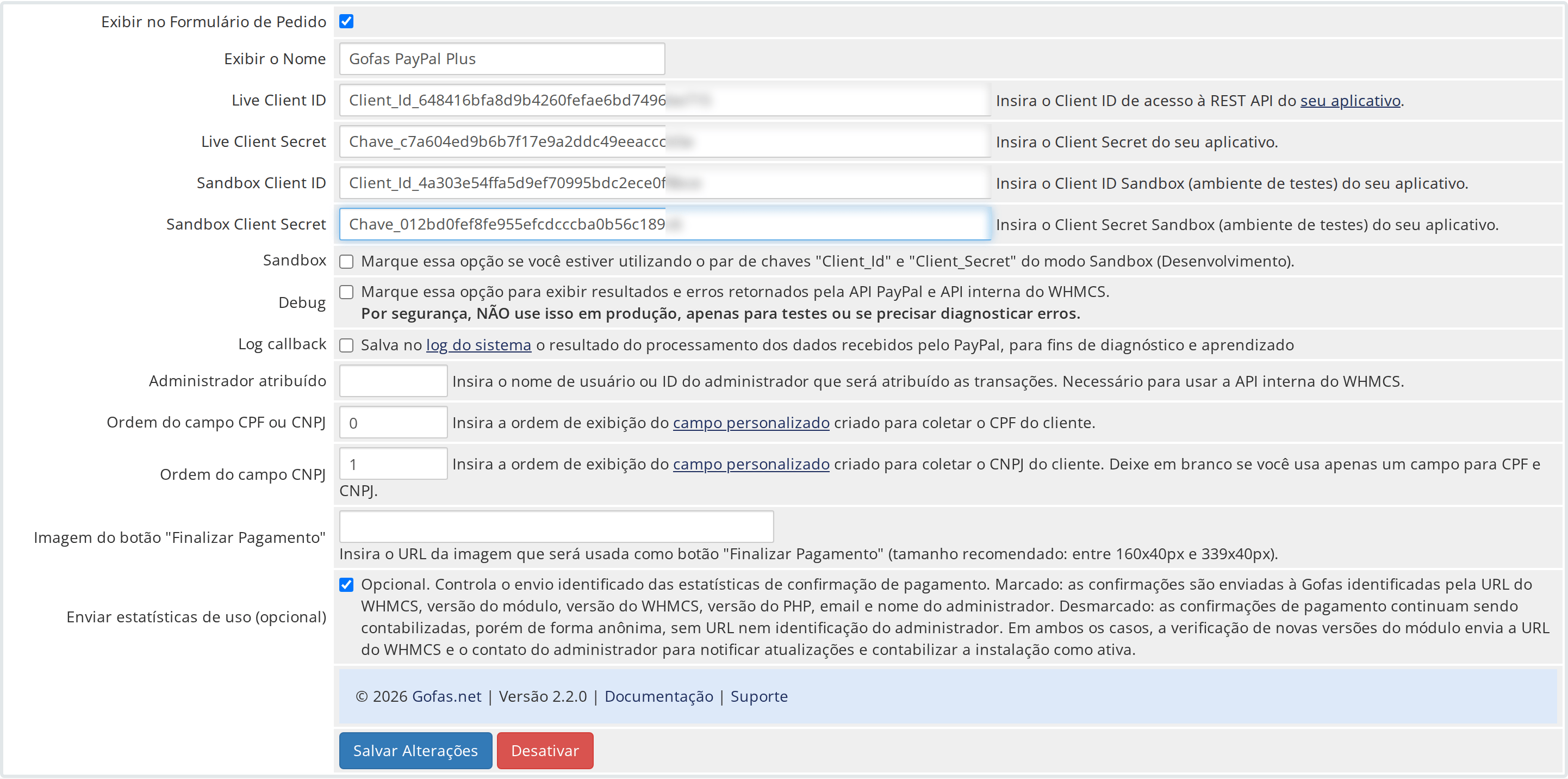Enable the Log callback checkbox
This screenshot has height=779, width=1568.
(346, 345)
